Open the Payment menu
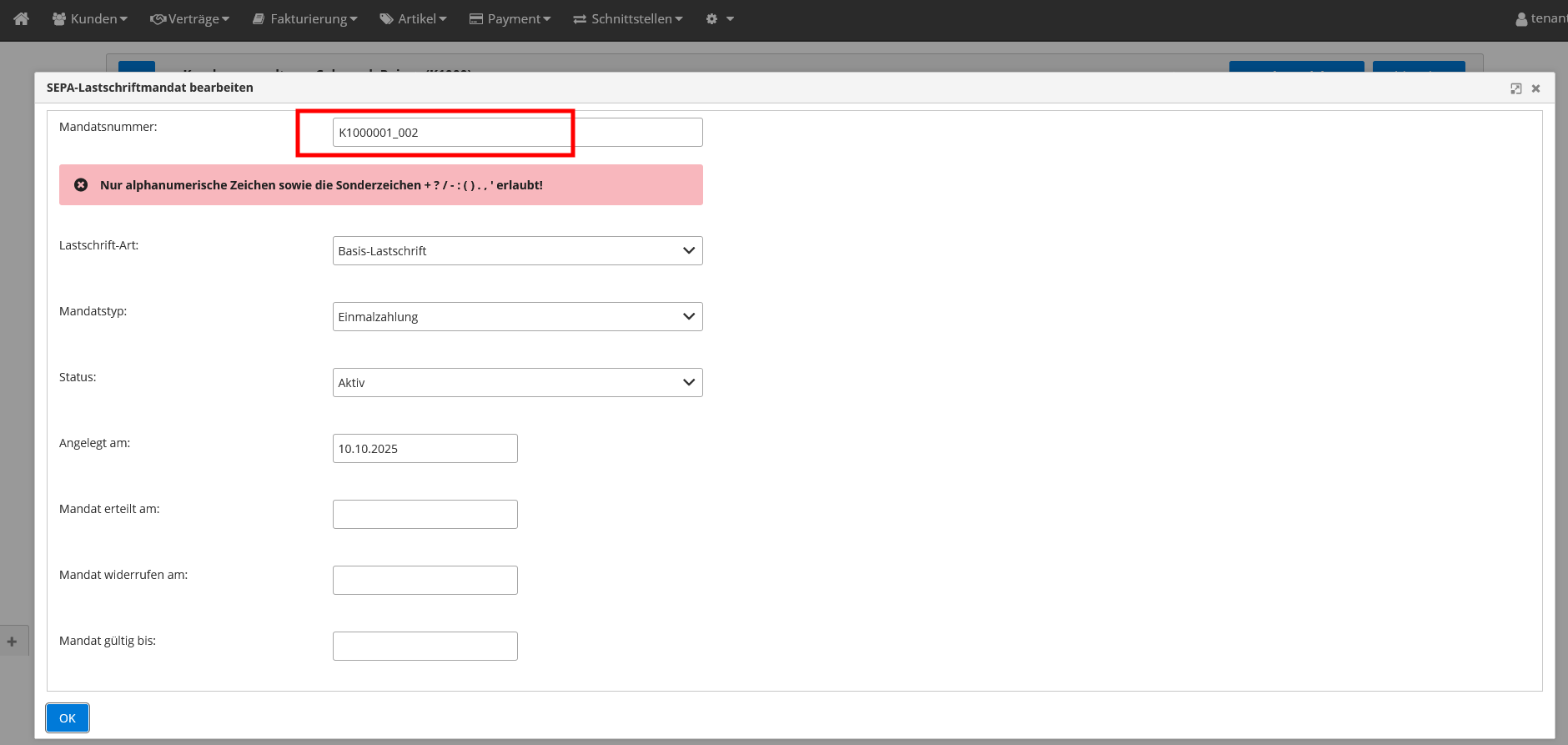 coord(510,18)
